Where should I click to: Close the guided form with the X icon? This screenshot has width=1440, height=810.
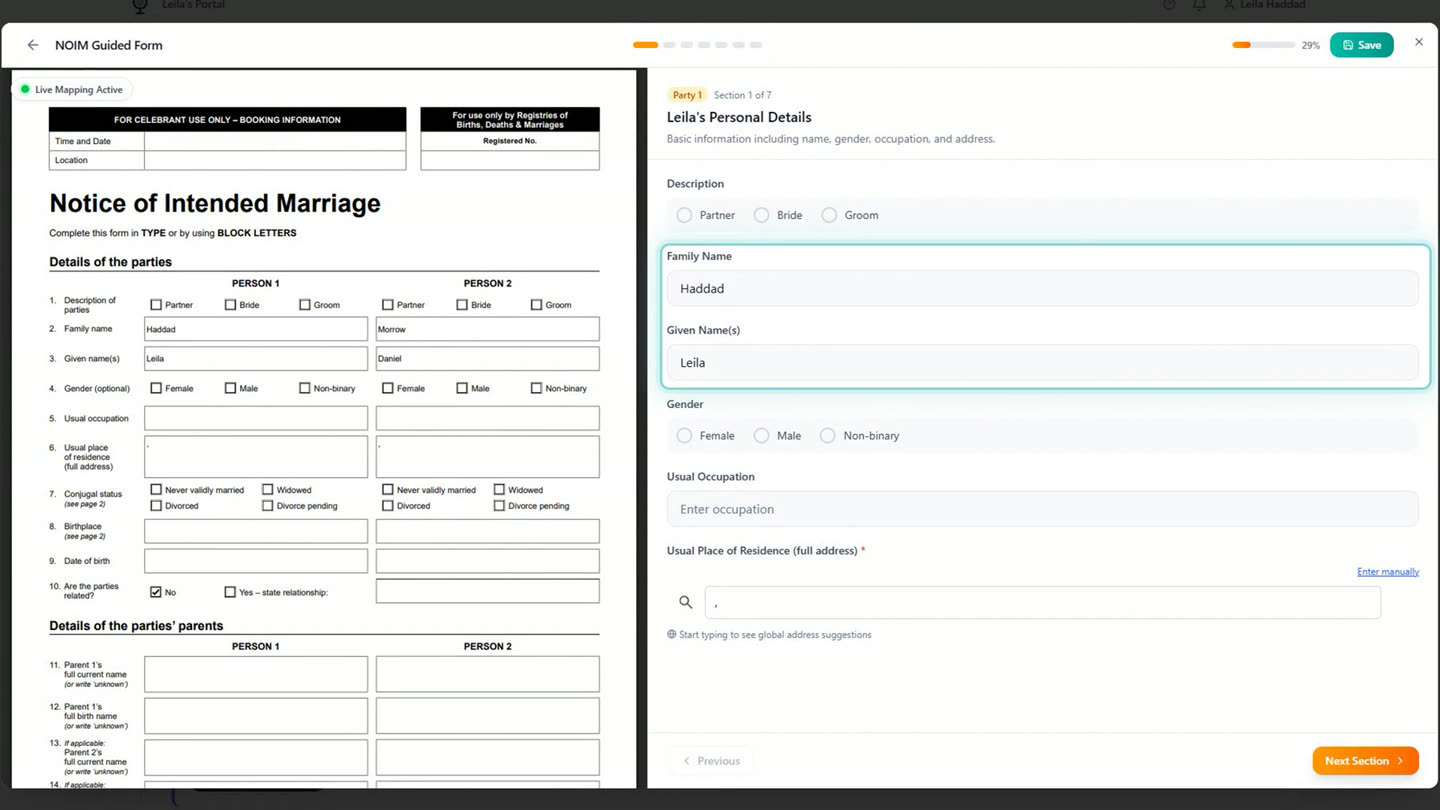click(1418, 42)
